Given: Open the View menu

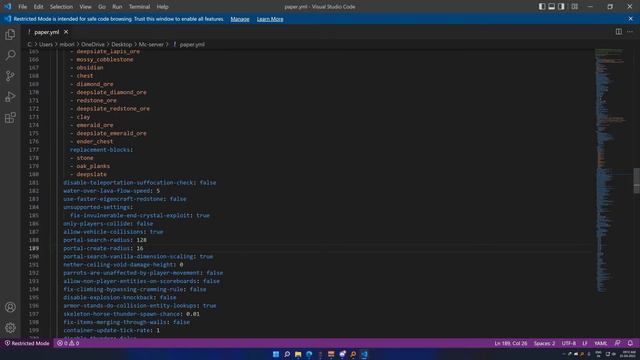Looking at the screenshot, I should (85, 7).
